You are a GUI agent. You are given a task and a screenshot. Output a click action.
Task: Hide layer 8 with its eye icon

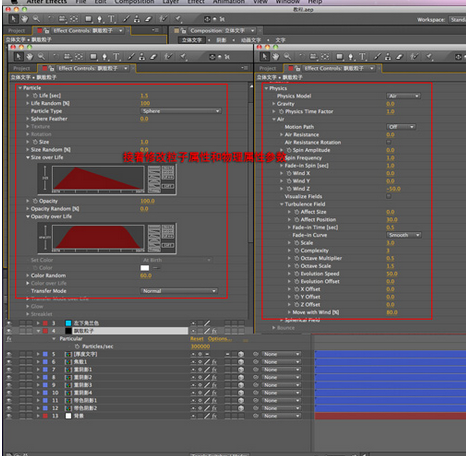click(x=9, y=377)
